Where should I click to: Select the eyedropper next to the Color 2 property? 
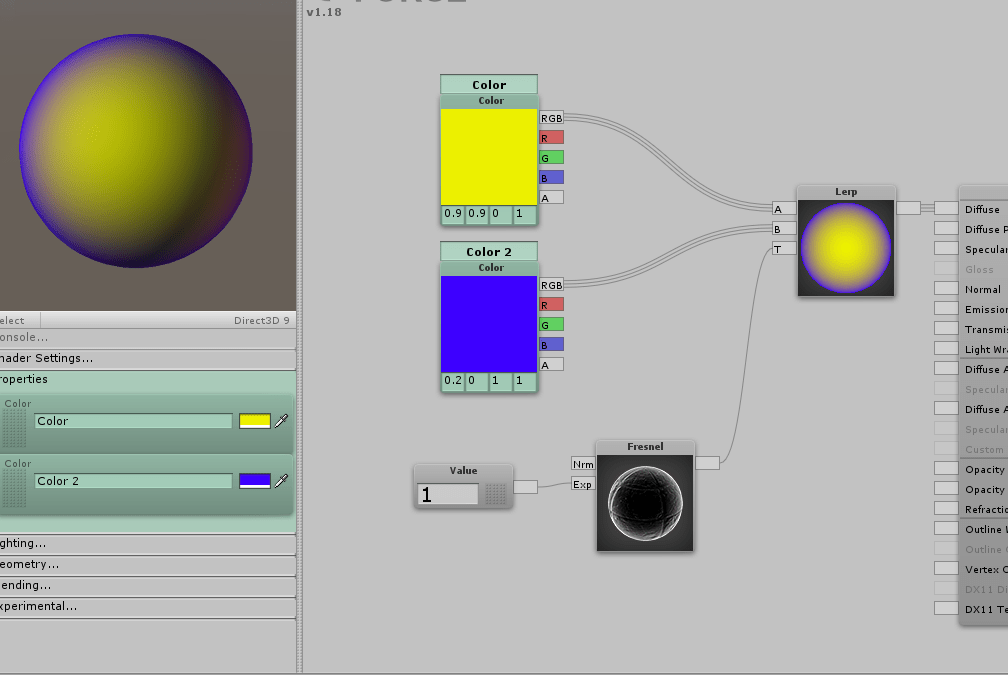click(x=282, y=481)
